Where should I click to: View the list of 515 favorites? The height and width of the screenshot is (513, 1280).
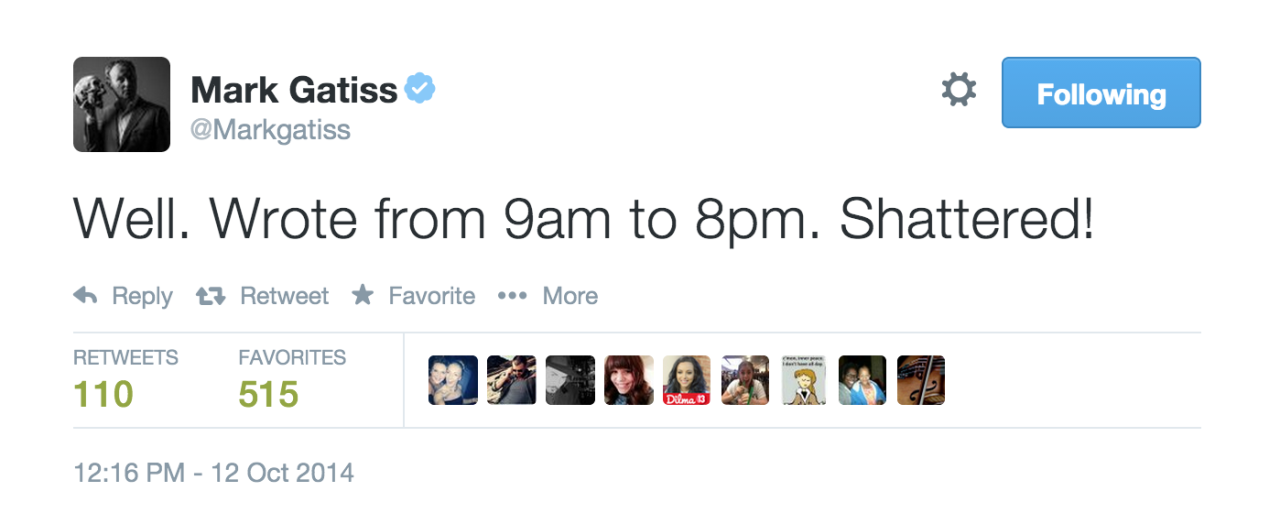tap(269, 393)
